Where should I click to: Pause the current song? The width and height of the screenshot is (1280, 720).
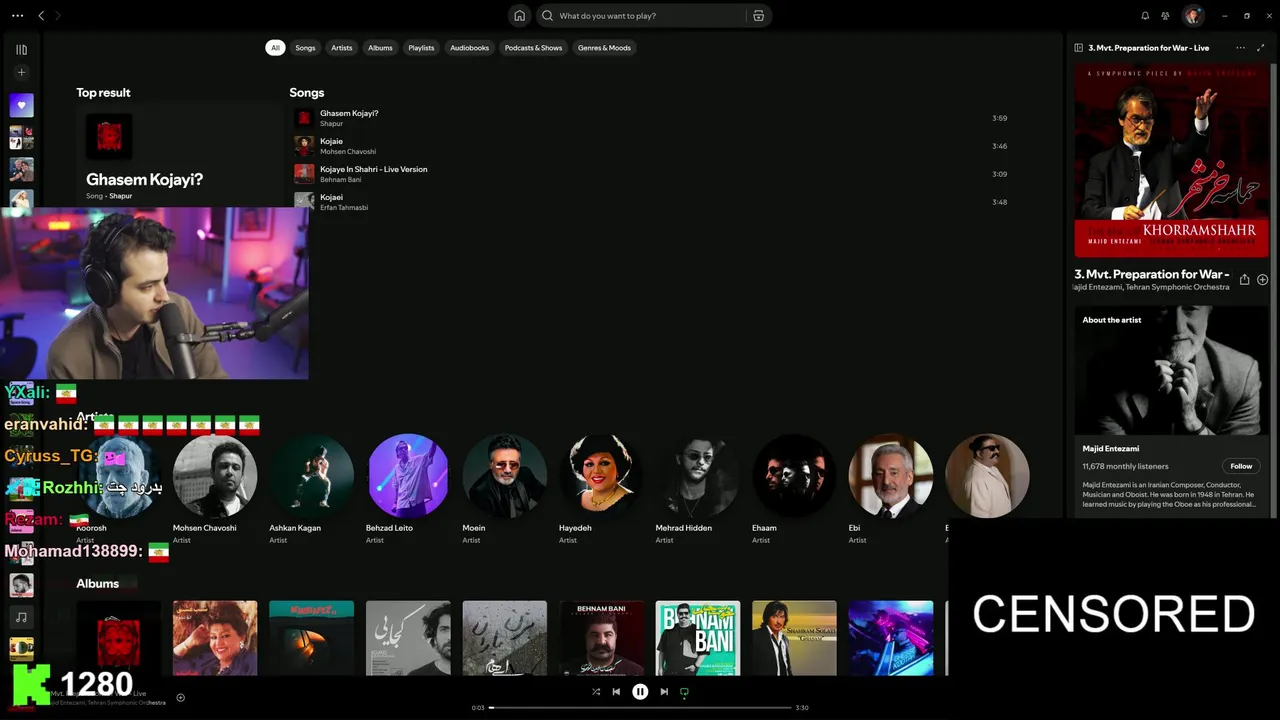pos(640,691)
